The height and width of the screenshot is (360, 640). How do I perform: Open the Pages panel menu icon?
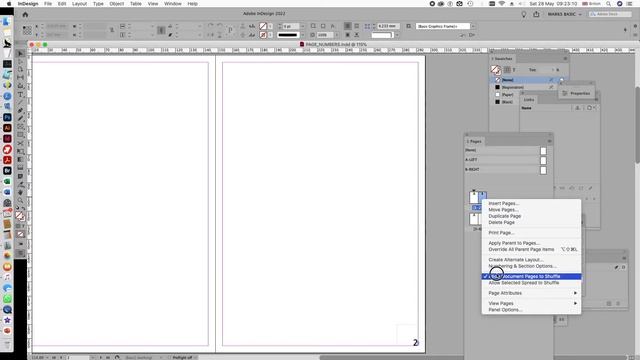click(x=549, y=141)
